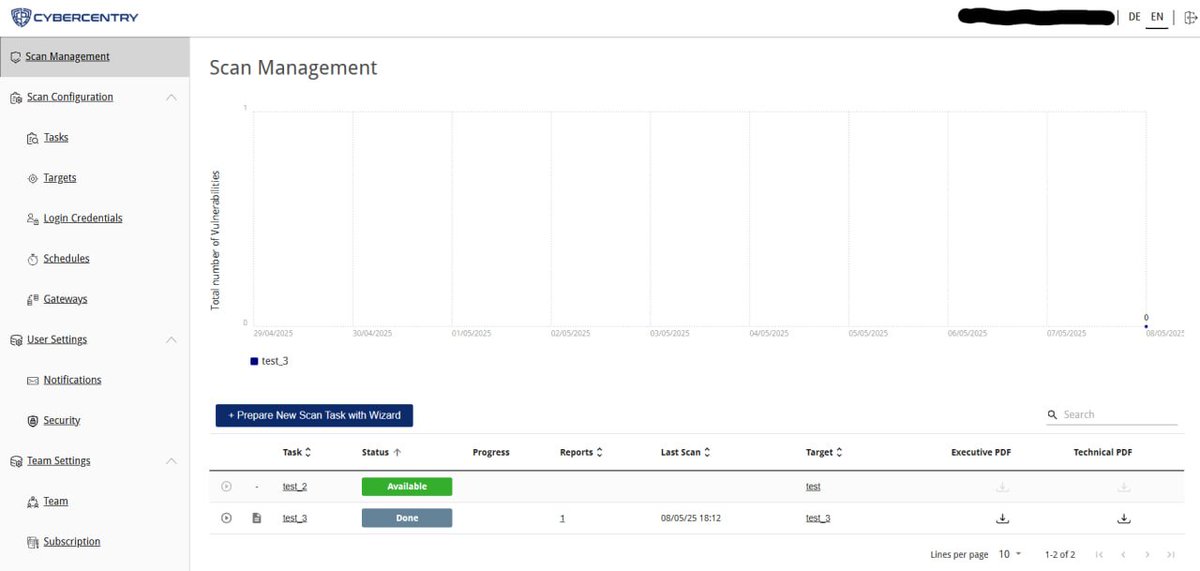The image size is (1200, 571).
Task: Click the Tasks sidebar icon
Action: pos(33,138)
